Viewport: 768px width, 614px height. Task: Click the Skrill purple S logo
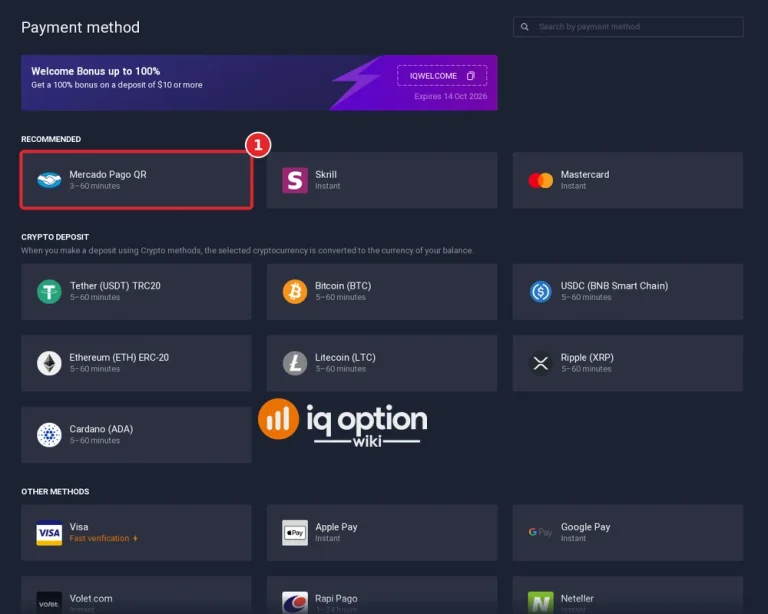[x=295, y=180]
